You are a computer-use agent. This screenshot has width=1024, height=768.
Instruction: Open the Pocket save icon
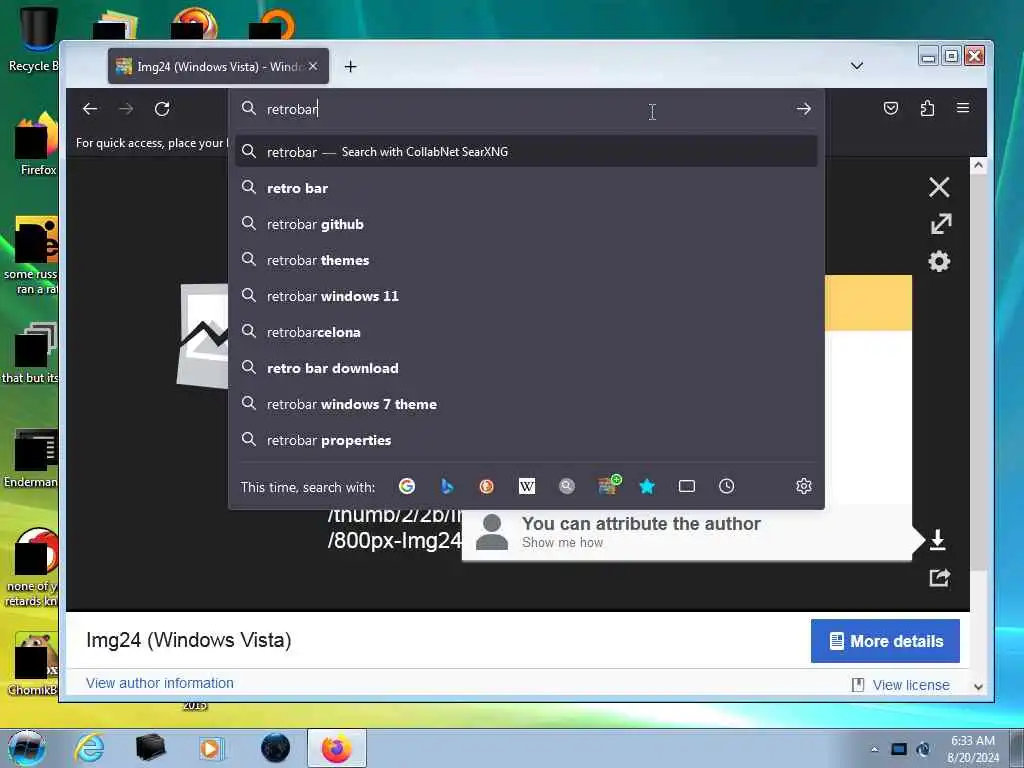(x=891, y=108)
